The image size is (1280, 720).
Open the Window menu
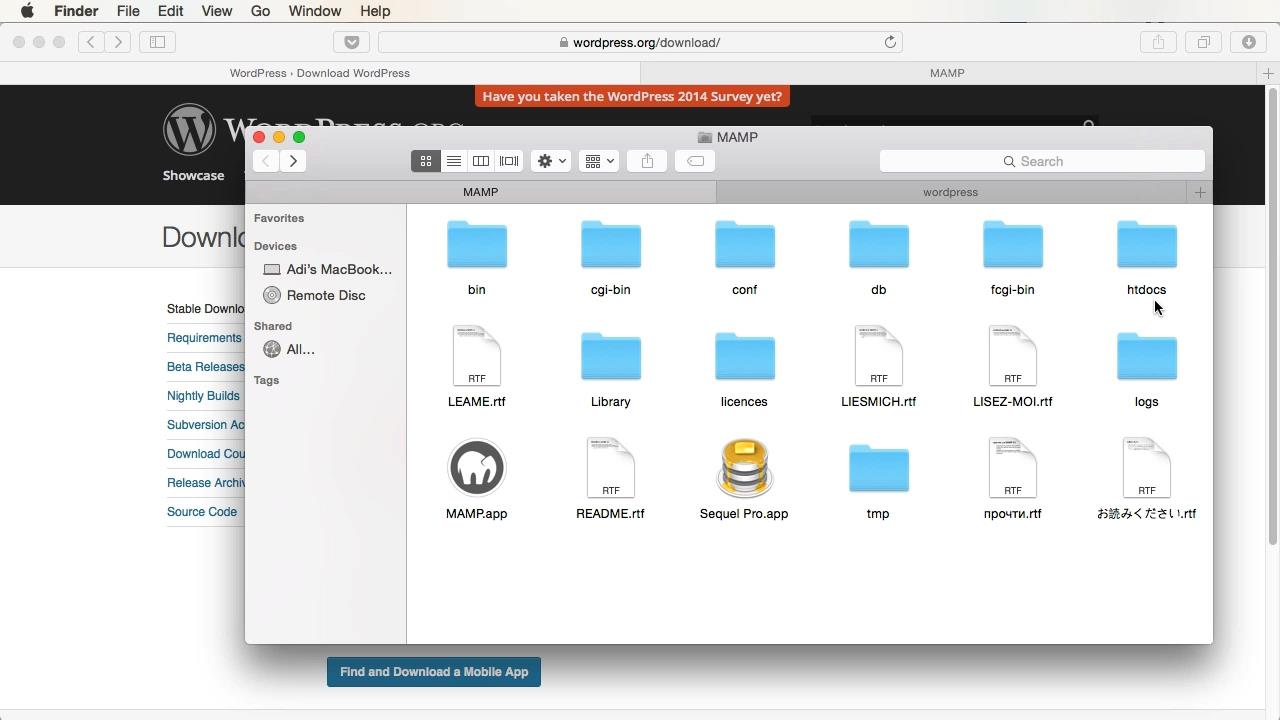[x=315, y=11]
